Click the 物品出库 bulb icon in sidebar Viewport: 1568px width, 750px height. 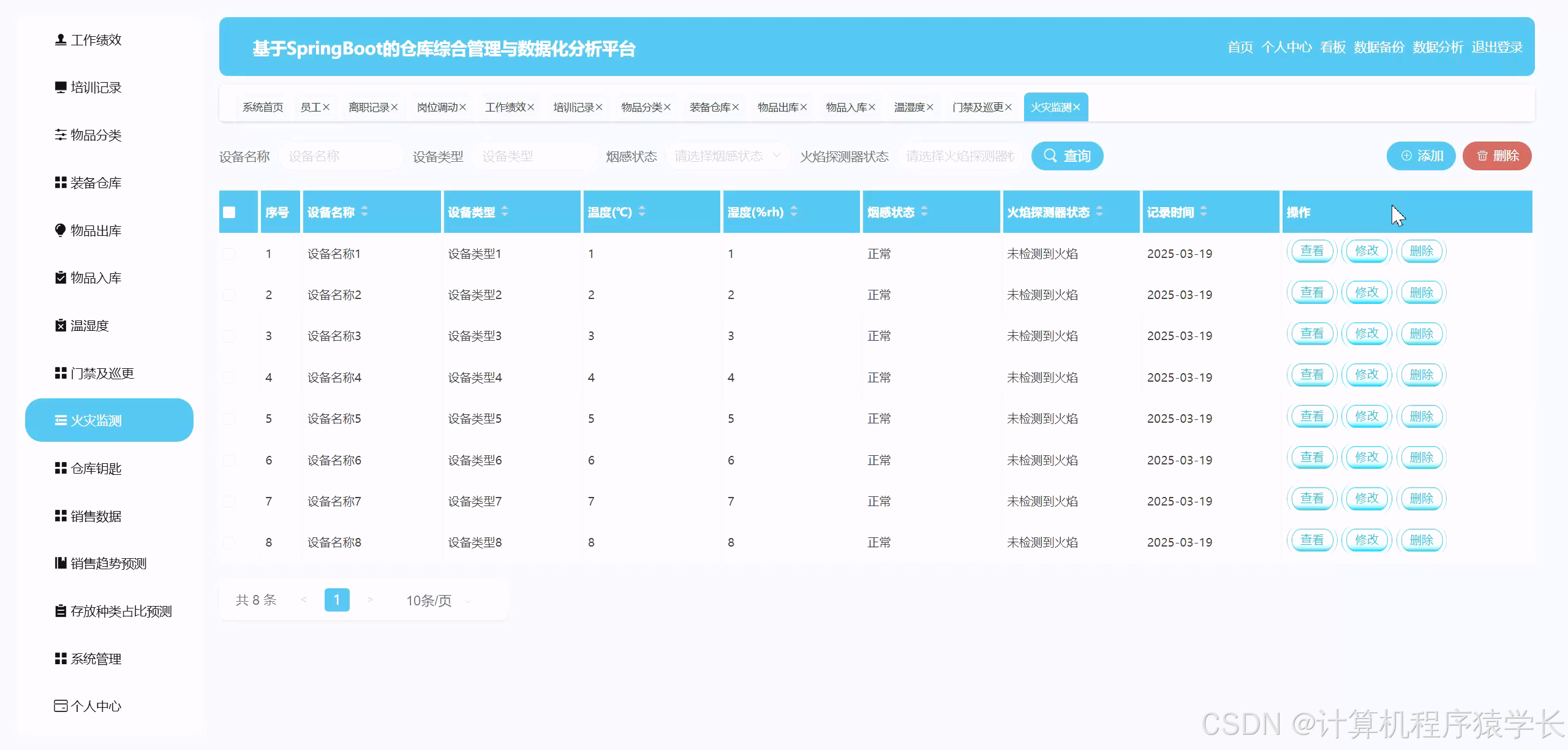(60, 230)
